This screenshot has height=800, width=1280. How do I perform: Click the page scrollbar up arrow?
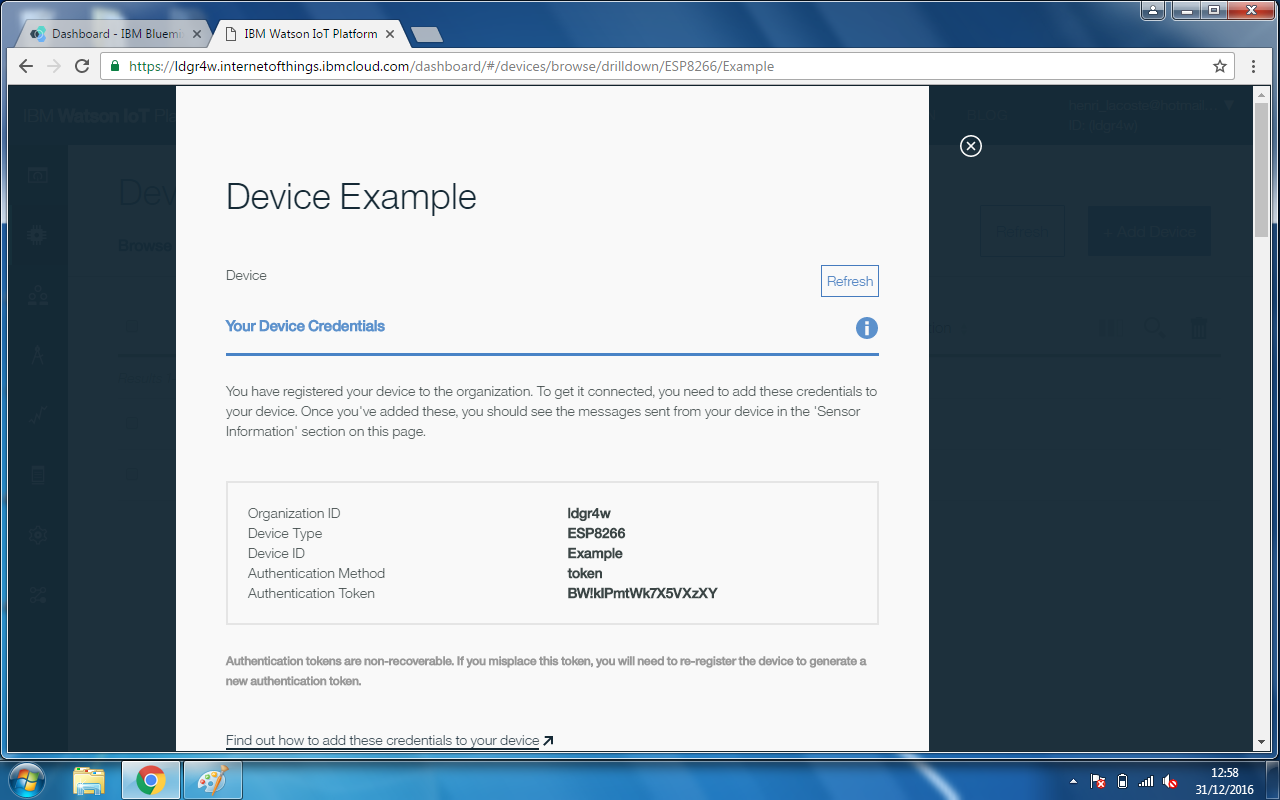1260,94
